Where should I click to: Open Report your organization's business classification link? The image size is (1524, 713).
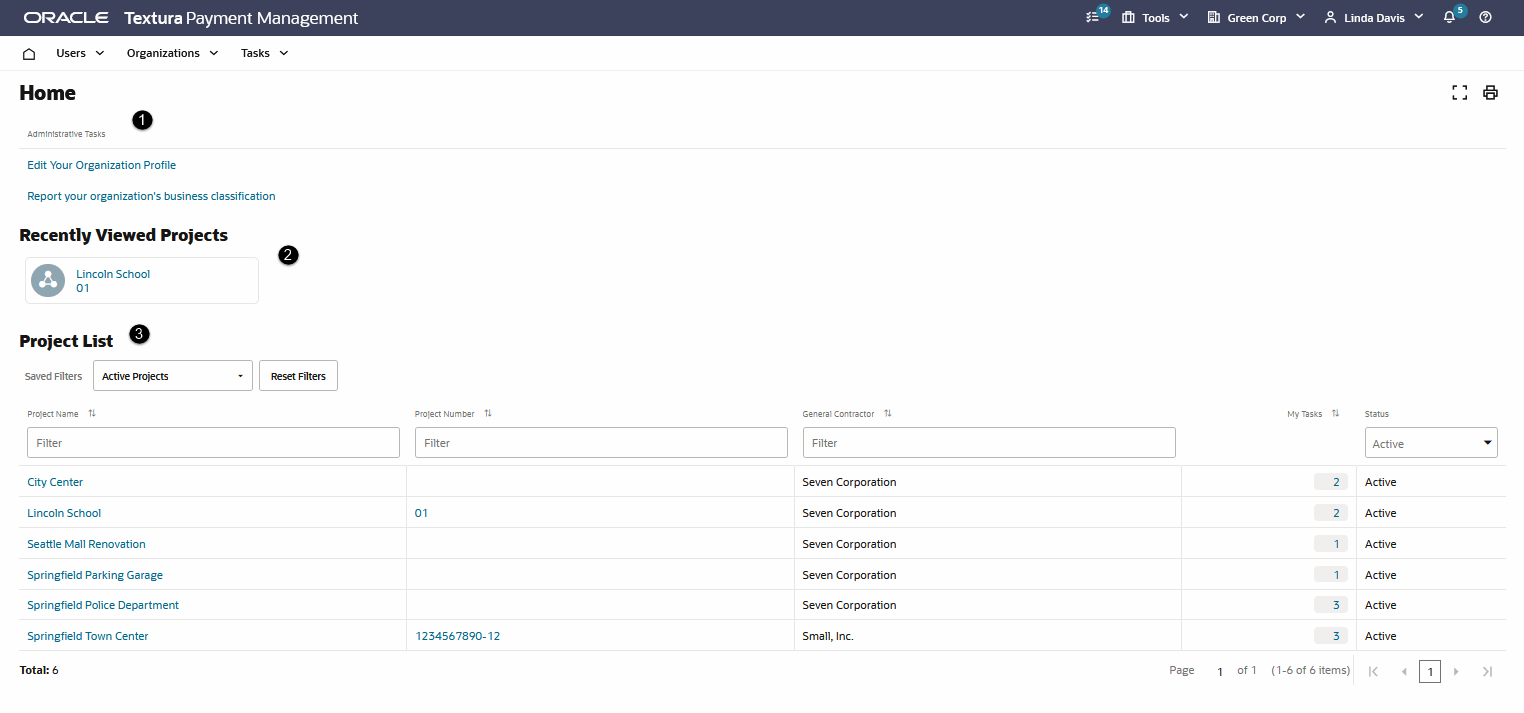151,196
